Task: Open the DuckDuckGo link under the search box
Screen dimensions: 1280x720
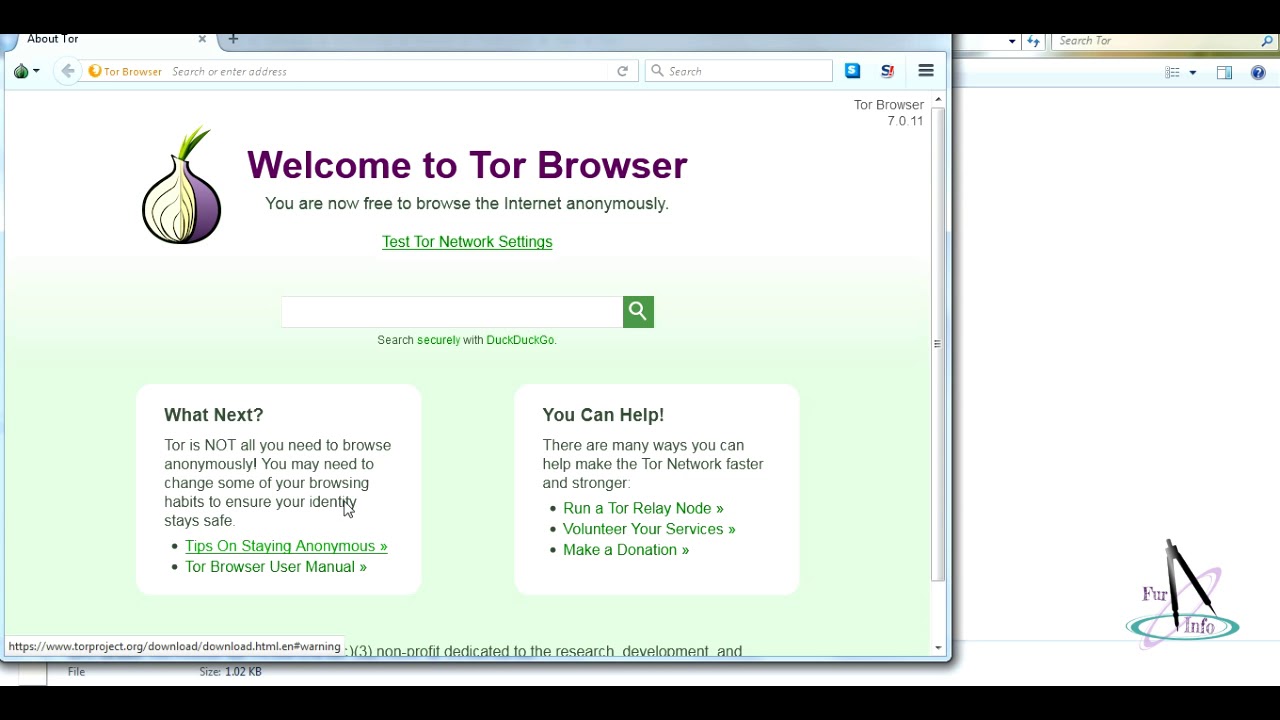Action: point(520,340)
